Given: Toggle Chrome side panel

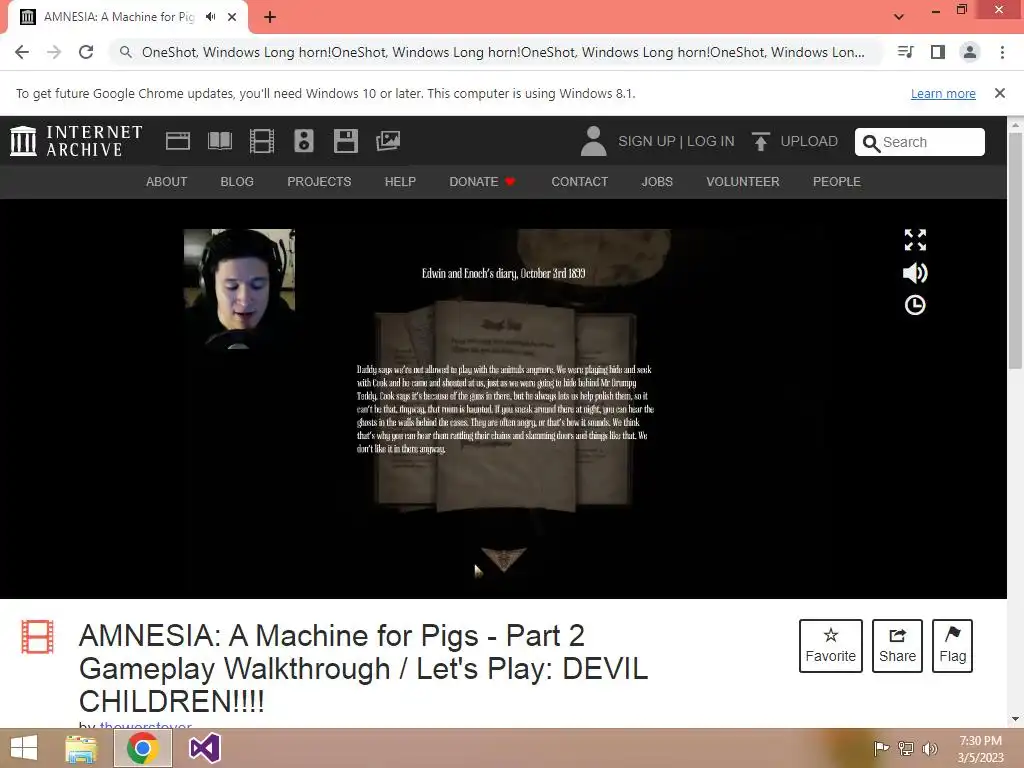Looking at the screenshot, I should coord(938,52).
